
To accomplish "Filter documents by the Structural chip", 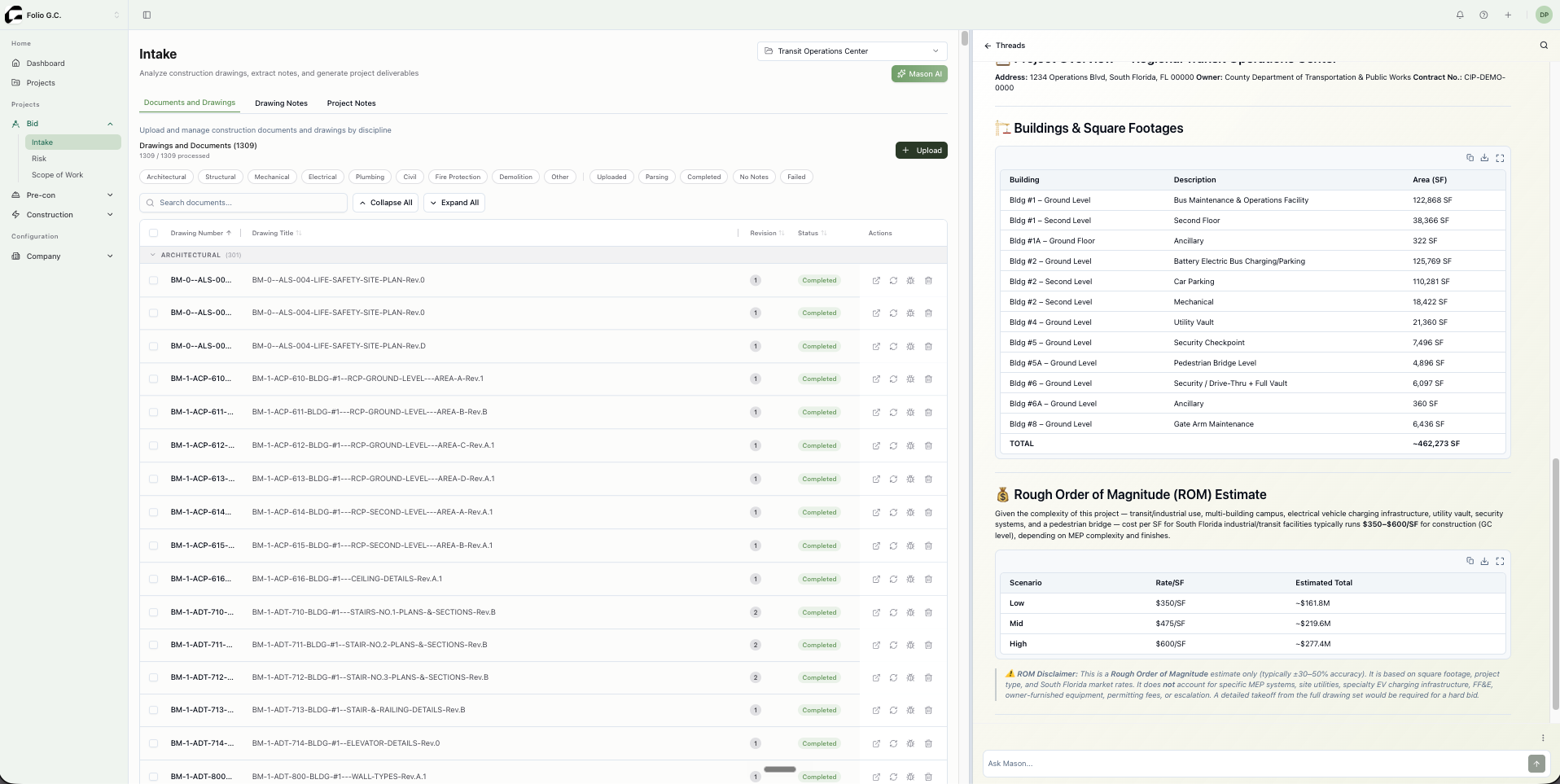I will click(220, 177).
